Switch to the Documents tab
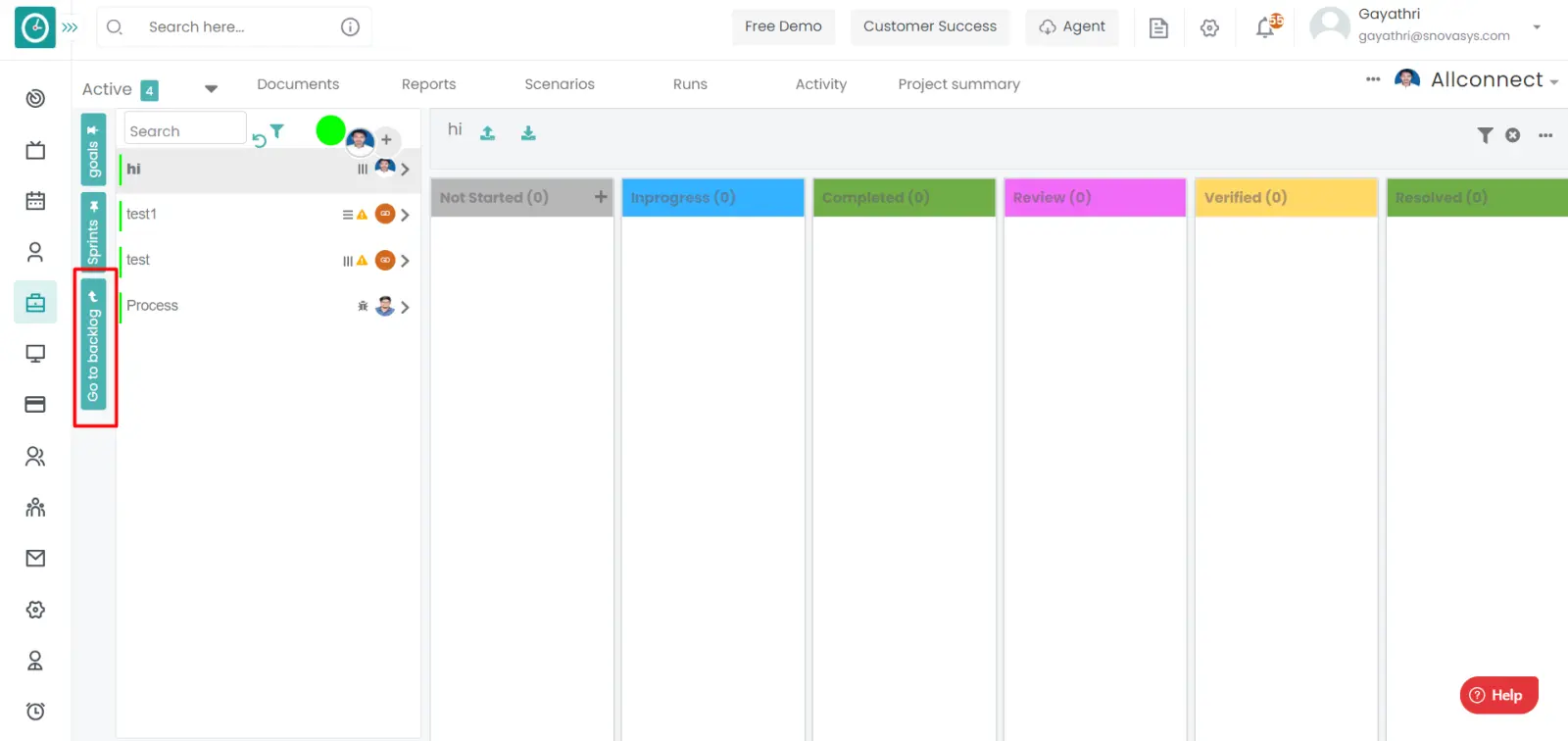The image size is (1568, 741). pos(298,84)
